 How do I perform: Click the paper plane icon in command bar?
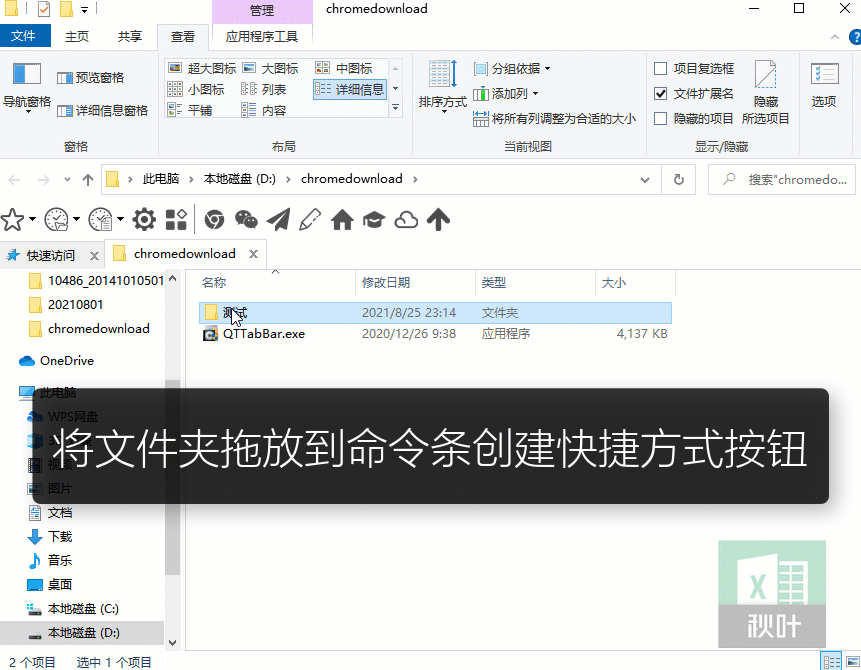(278, 220)
